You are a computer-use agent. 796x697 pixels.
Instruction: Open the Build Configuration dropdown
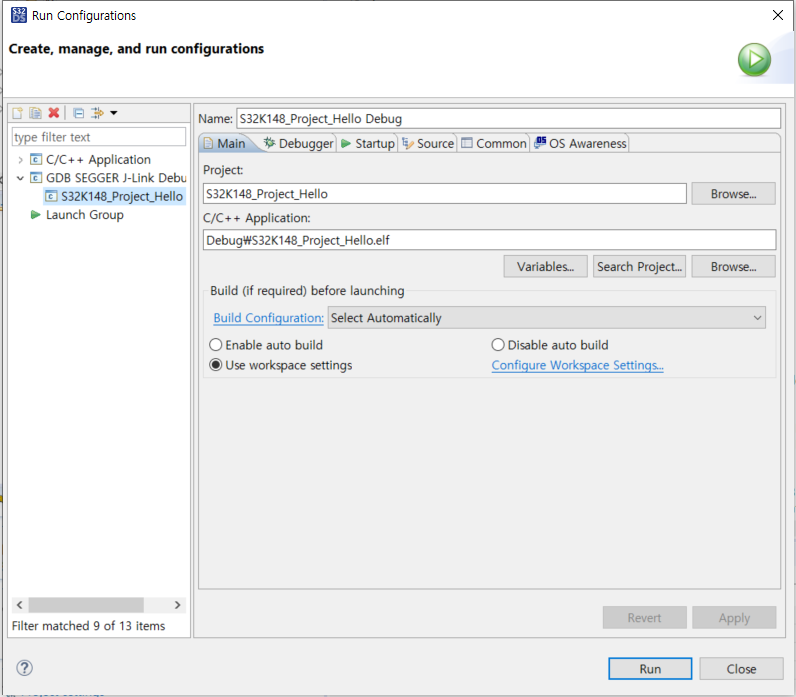[546, 318]
